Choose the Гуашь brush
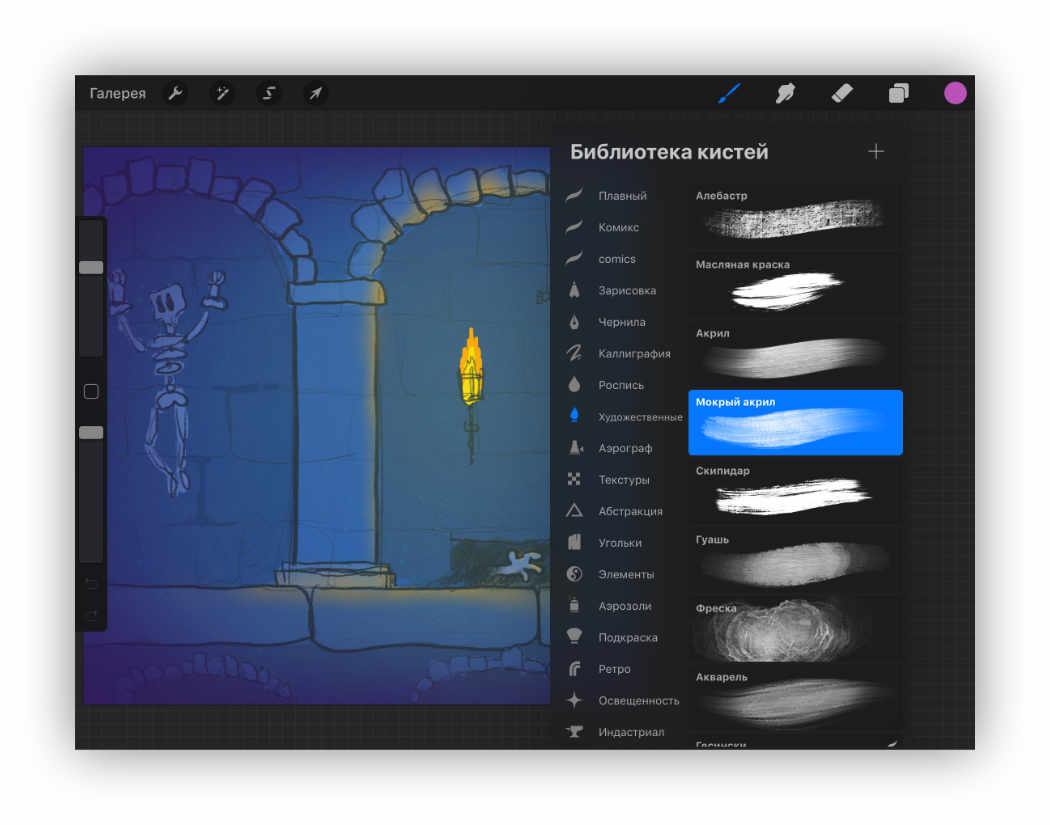This screenshot has width=1050, height=825. pos(796,560)
